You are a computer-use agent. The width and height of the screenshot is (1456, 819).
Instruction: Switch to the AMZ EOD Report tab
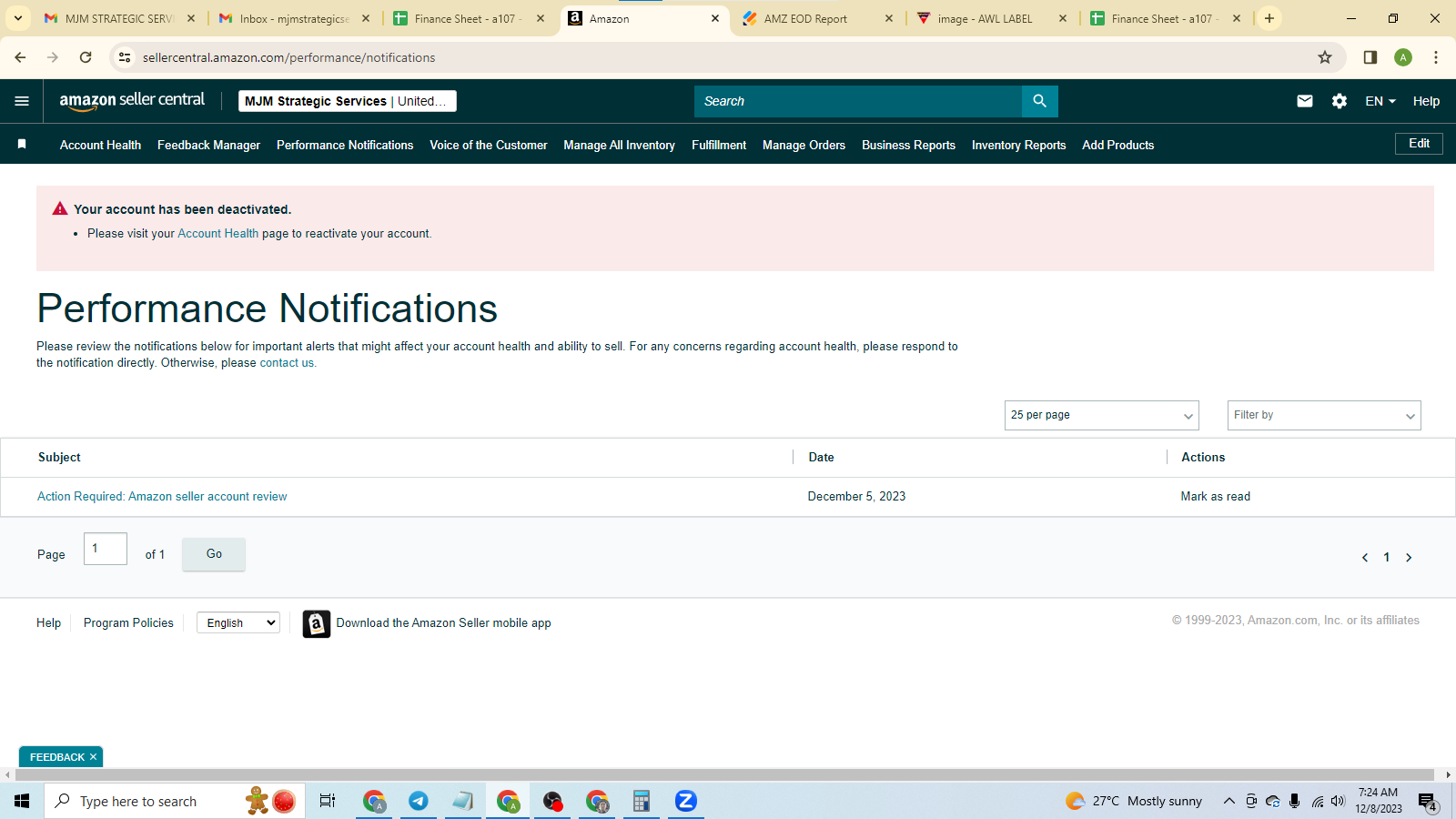817,18
